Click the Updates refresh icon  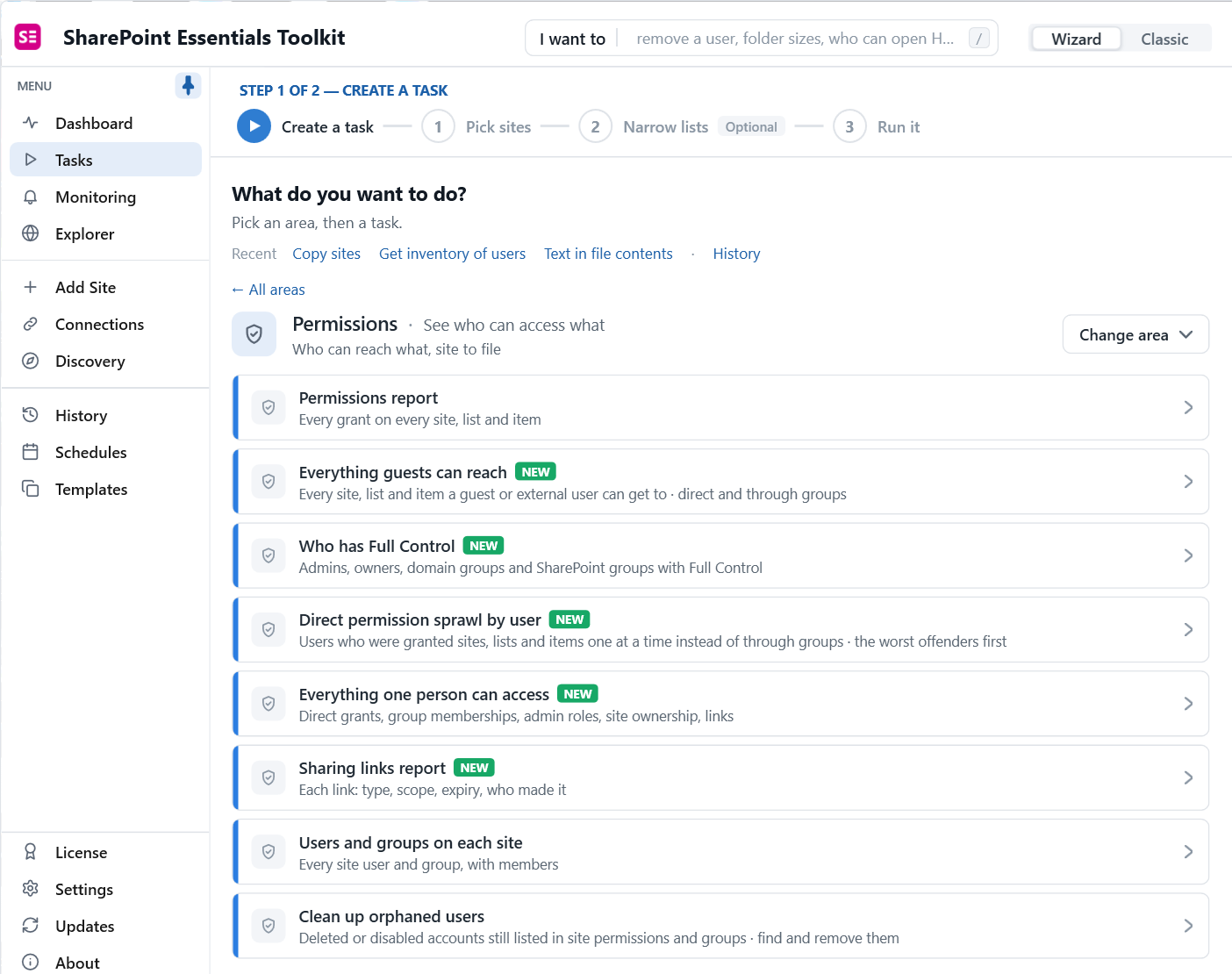coord(31,926)
